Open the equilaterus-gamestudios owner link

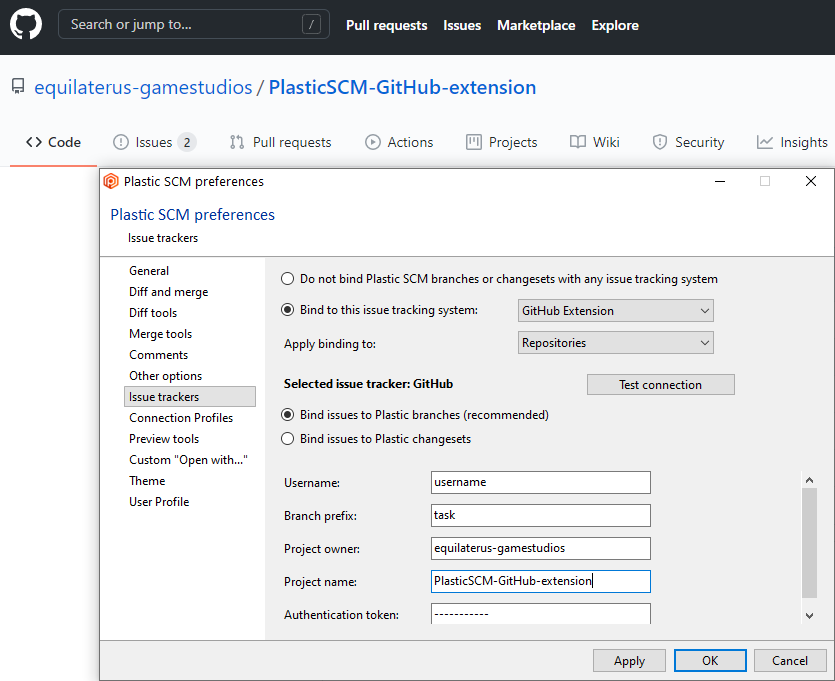tap(143, 87)
